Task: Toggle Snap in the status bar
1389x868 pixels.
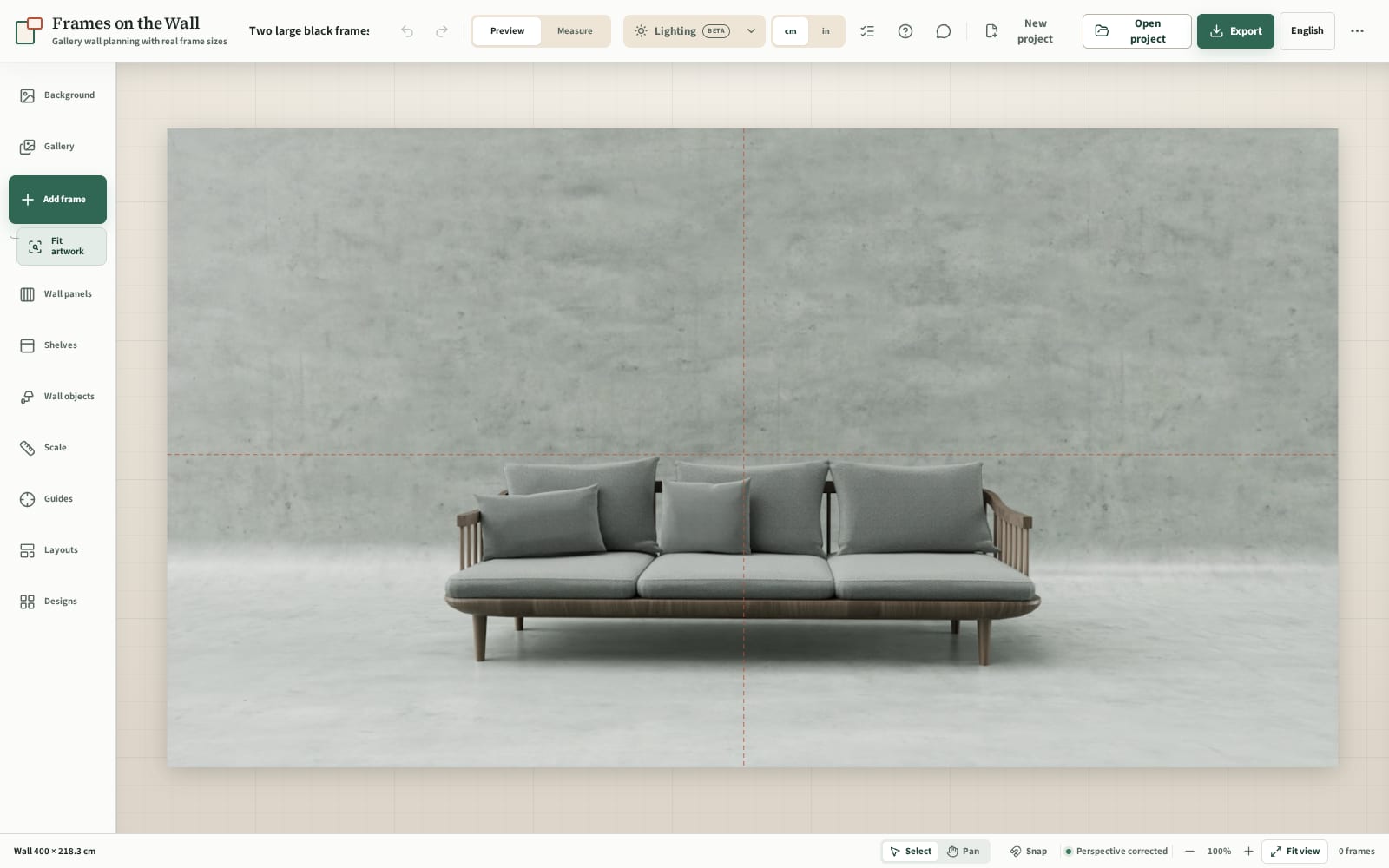Action: [1029, 852]
